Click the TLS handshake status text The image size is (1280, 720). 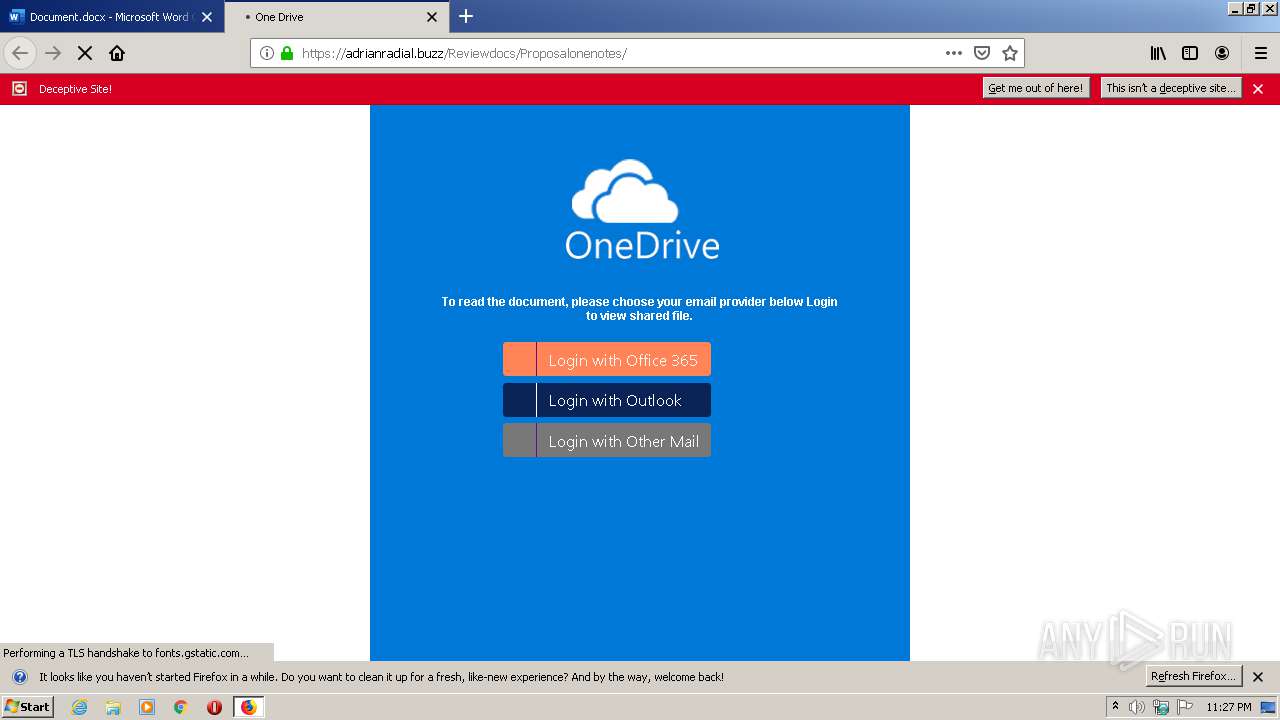126,653
